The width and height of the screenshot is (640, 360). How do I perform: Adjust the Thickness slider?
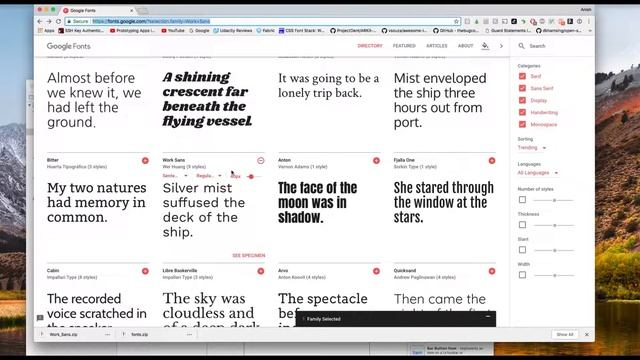(554, 225)
